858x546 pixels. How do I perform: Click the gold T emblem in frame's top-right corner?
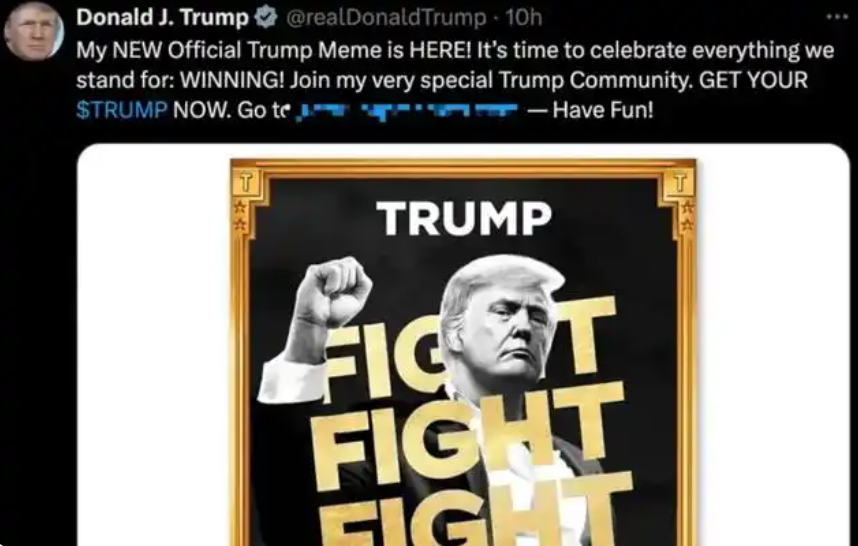(679, 182)
